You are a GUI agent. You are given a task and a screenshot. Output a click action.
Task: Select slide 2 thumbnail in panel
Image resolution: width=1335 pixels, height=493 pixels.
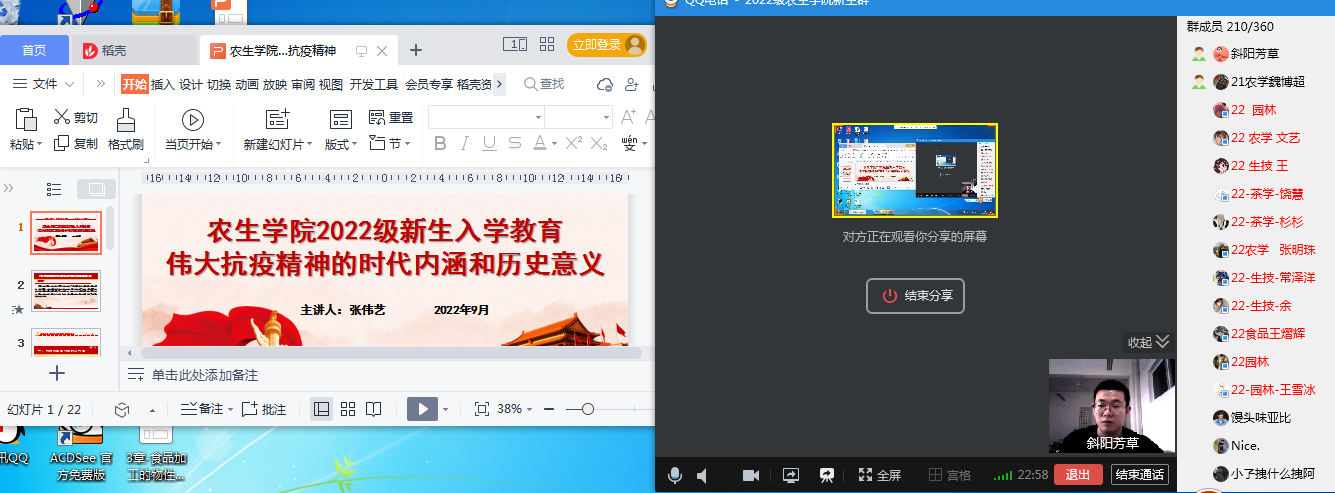pyautogui.click(x=66, y=290)
